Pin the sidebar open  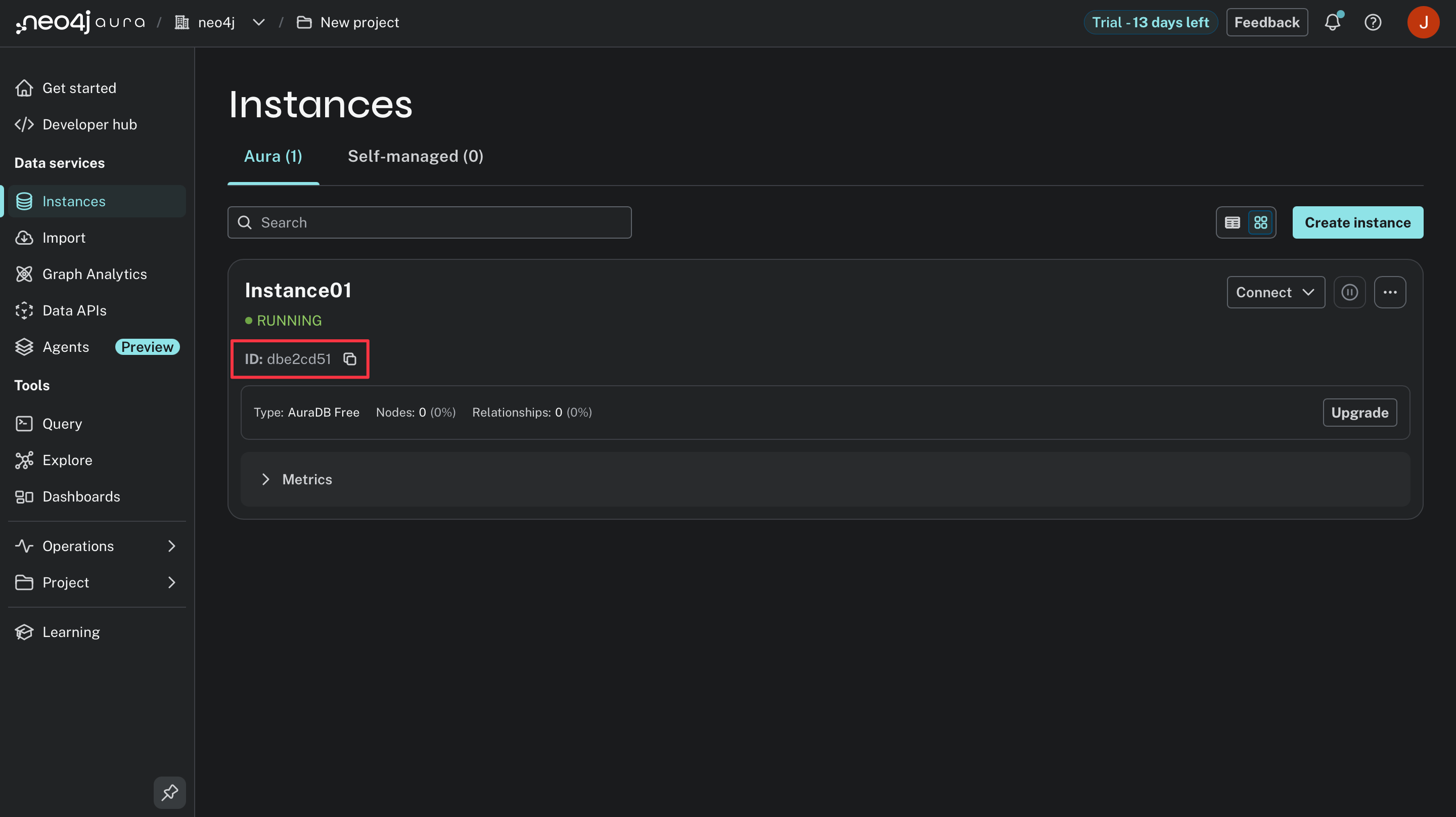(169, 792)
